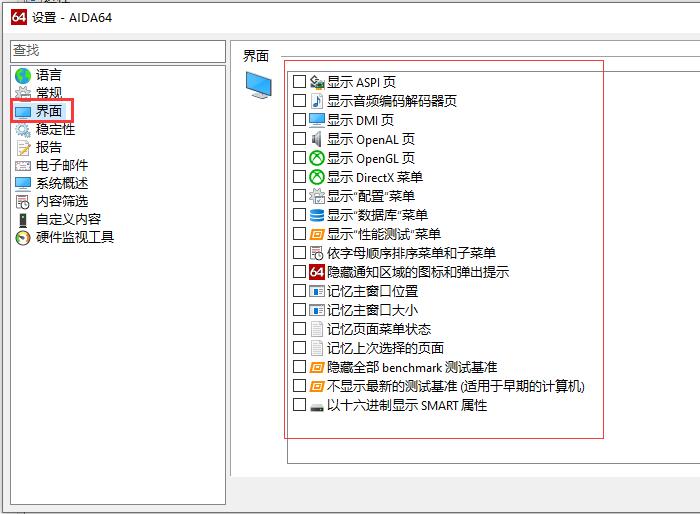Click the green Xbox icon for OpenGL
This screenshot has width=700, height=514.
(317, 158)
